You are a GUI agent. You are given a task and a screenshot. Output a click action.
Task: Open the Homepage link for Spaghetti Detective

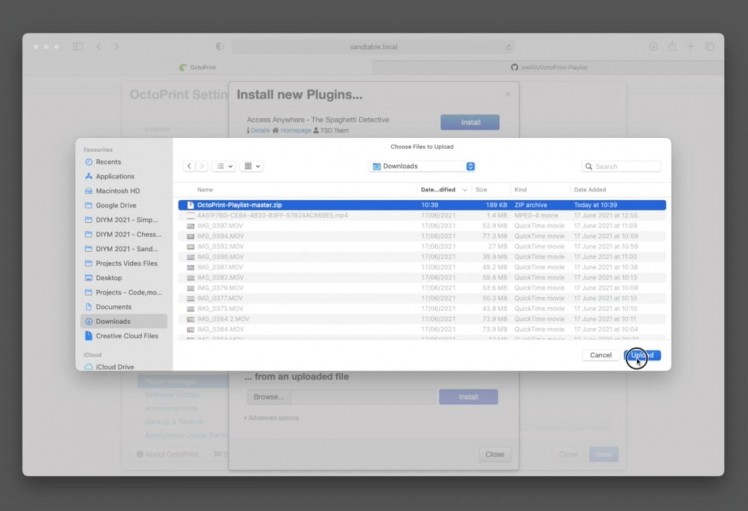point(295,130)
